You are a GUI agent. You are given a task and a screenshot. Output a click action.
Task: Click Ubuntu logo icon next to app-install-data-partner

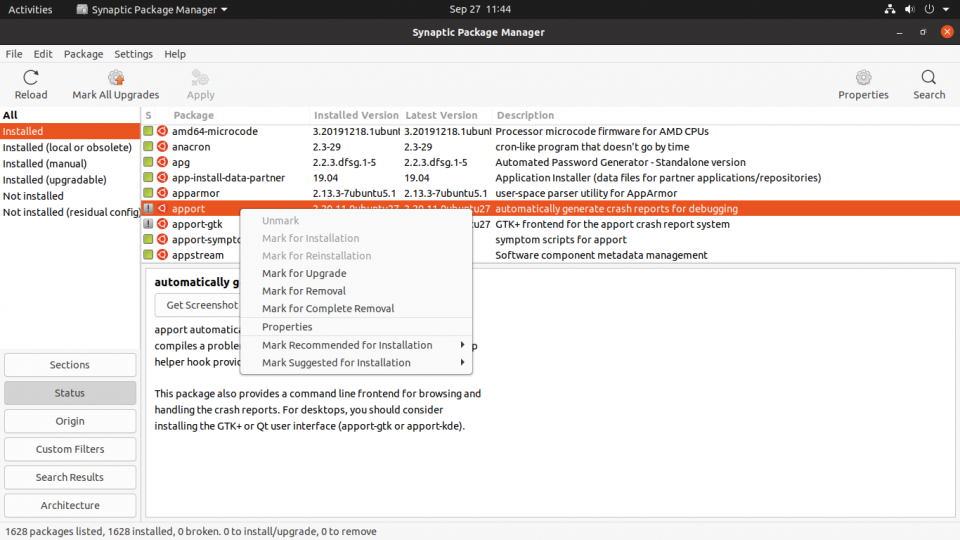(162, 178)
